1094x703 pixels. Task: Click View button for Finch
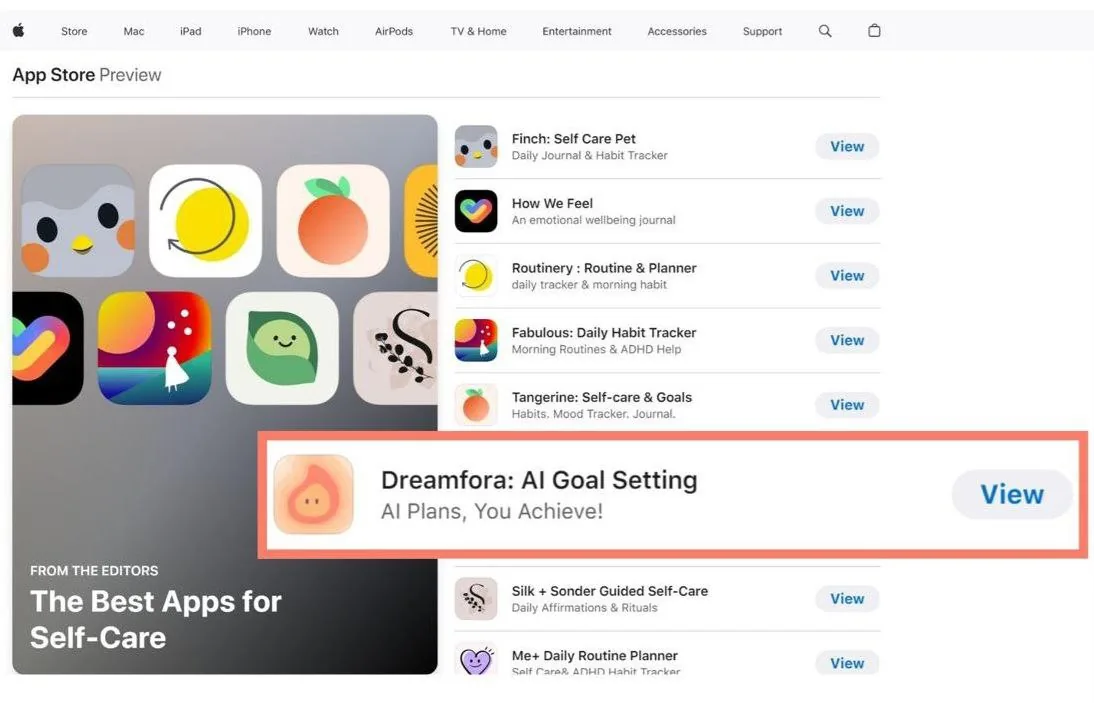(847, 146)
